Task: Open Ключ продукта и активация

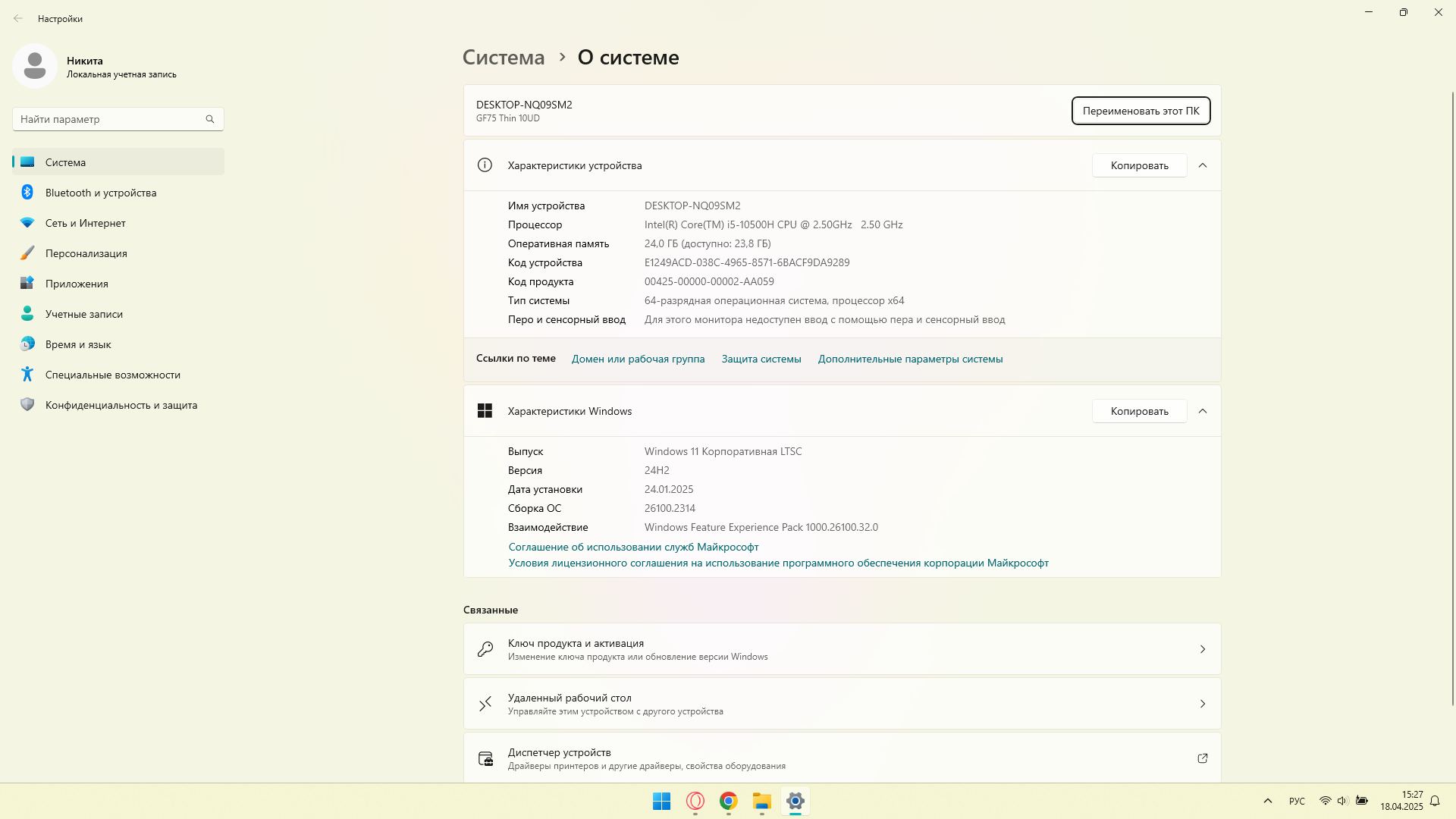Action: 842,649
